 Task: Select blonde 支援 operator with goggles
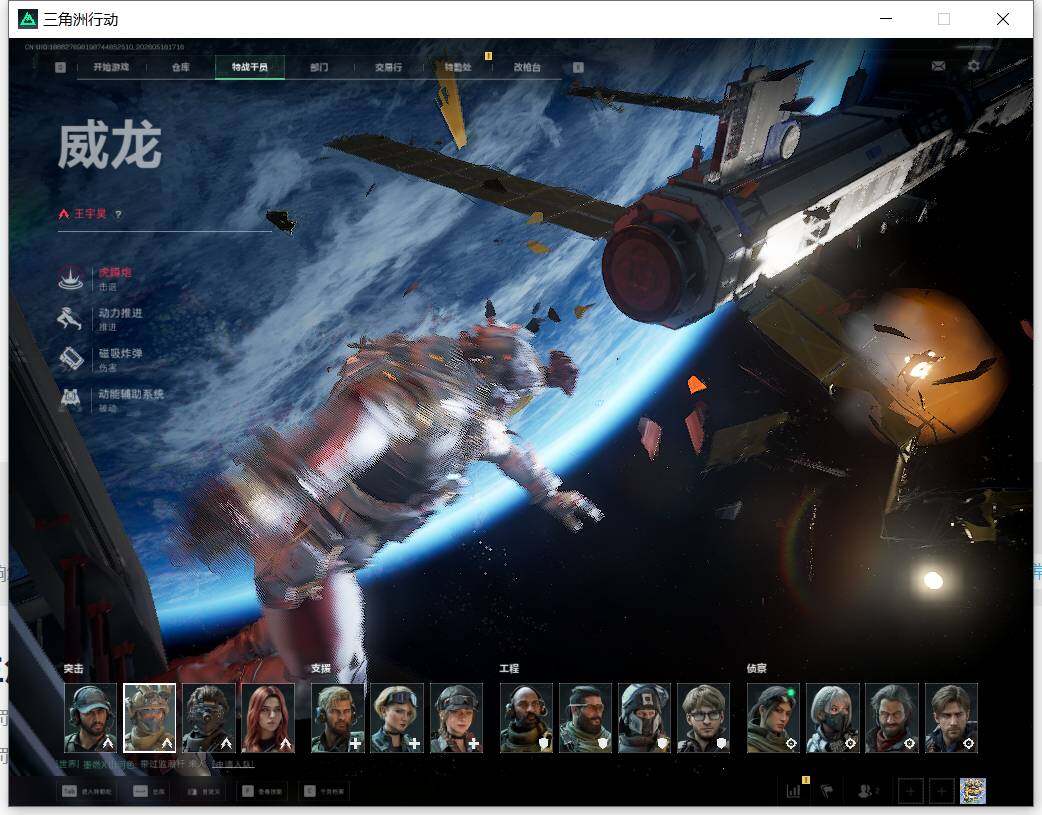point(397,718)
